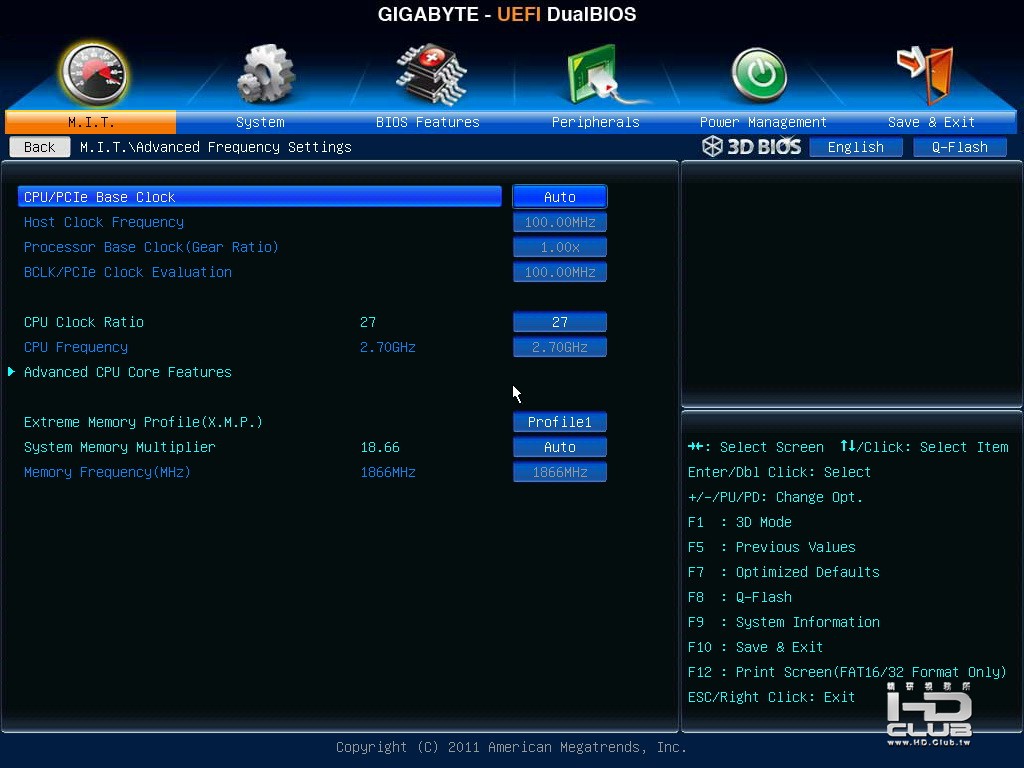Screen dimensions: 1024x768
Task: Open the System tab
Action: point(260,122)
